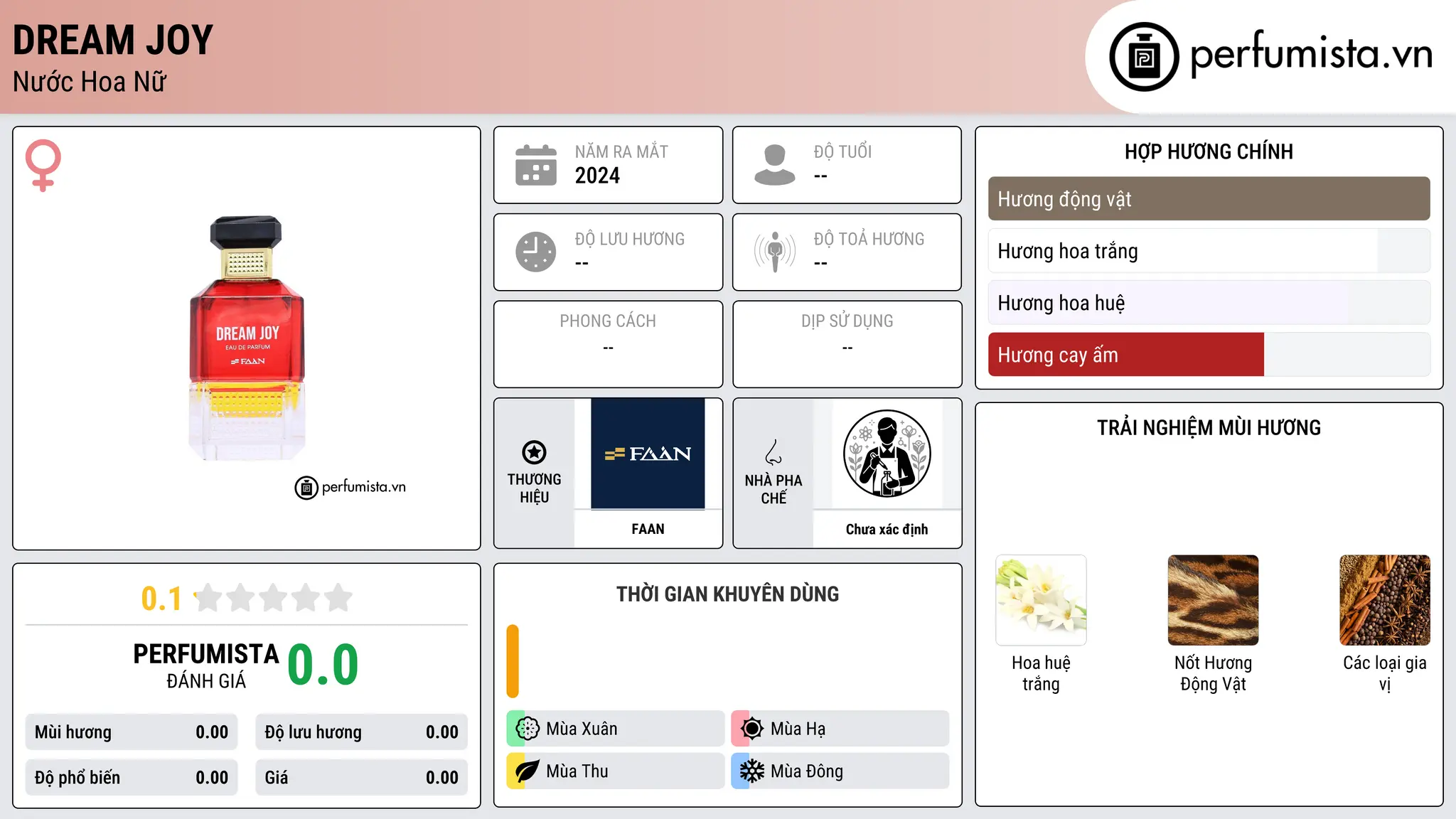Open the FAAN brand name link
This screenshot has width=1456, height=819.
coord(648,529)
